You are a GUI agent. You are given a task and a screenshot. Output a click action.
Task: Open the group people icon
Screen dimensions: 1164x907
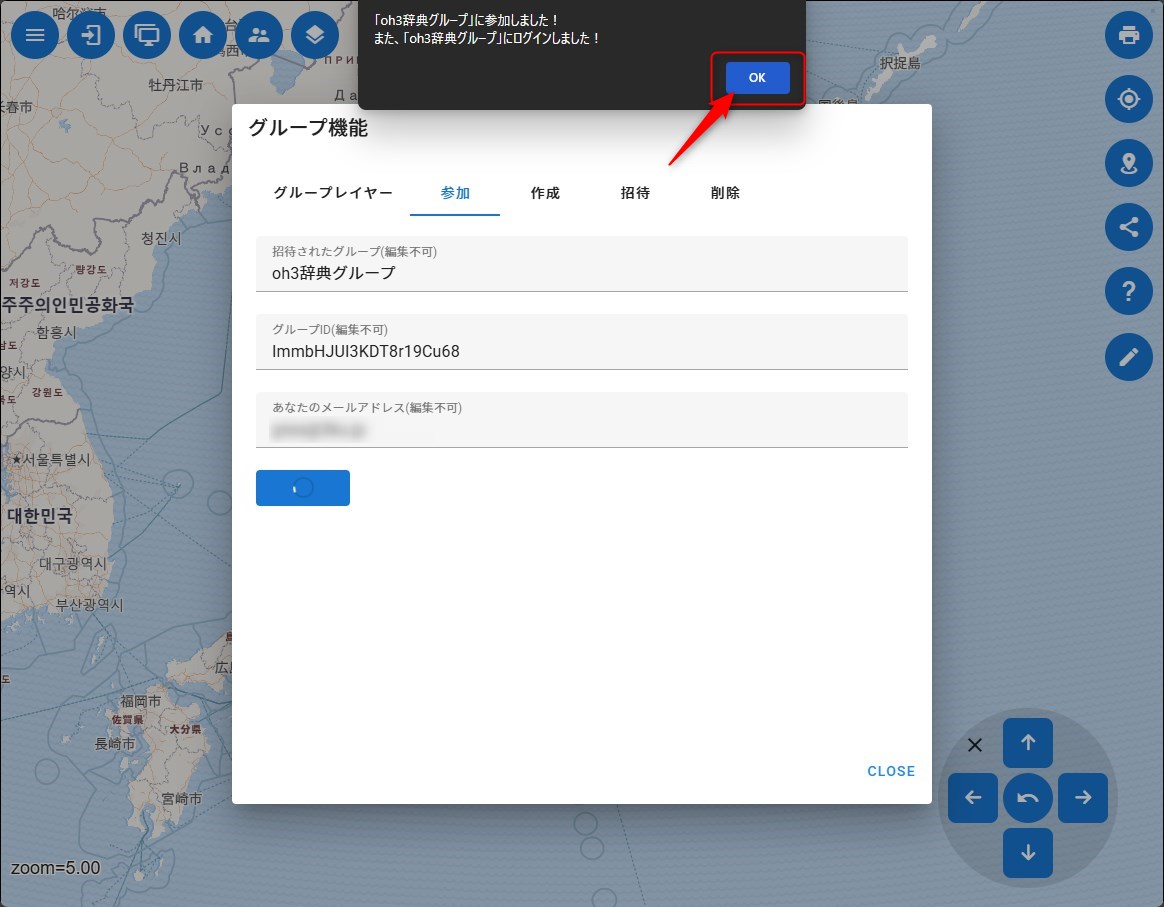click(259, 35)
